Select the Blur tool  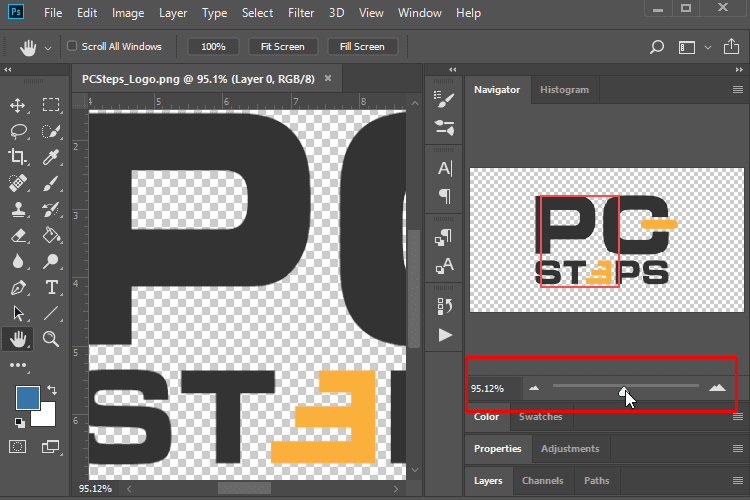tap(18, 261)
